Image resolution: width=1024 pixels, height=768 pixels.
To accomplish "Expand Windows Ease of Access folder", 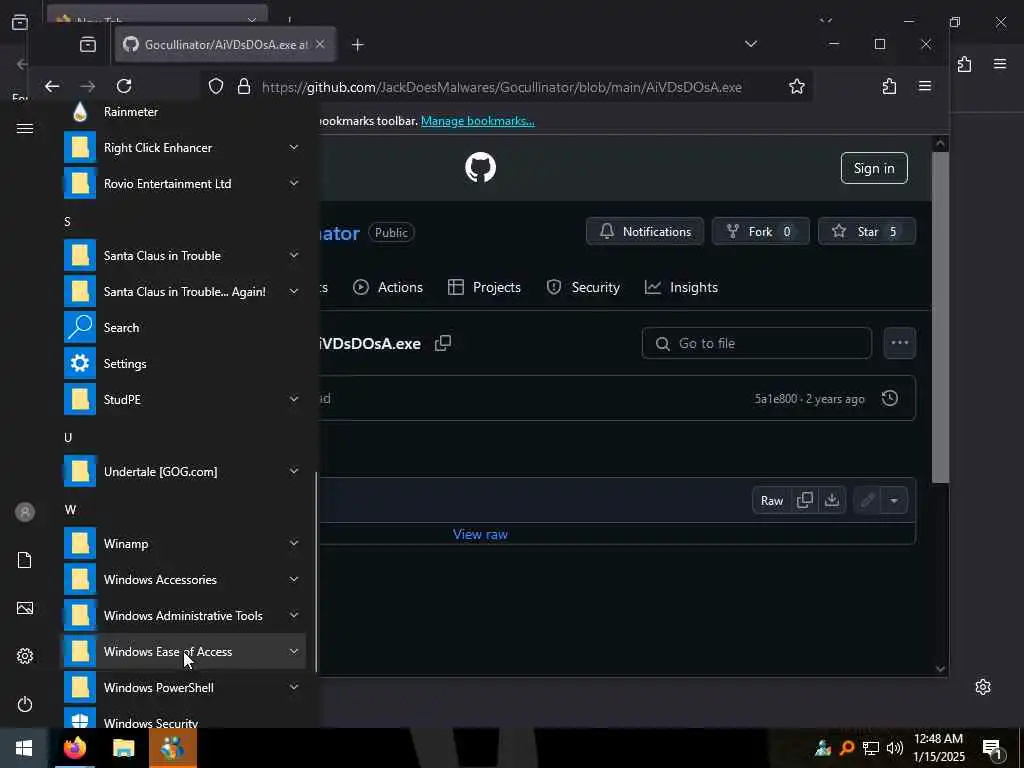I will [x=183, y=651].
